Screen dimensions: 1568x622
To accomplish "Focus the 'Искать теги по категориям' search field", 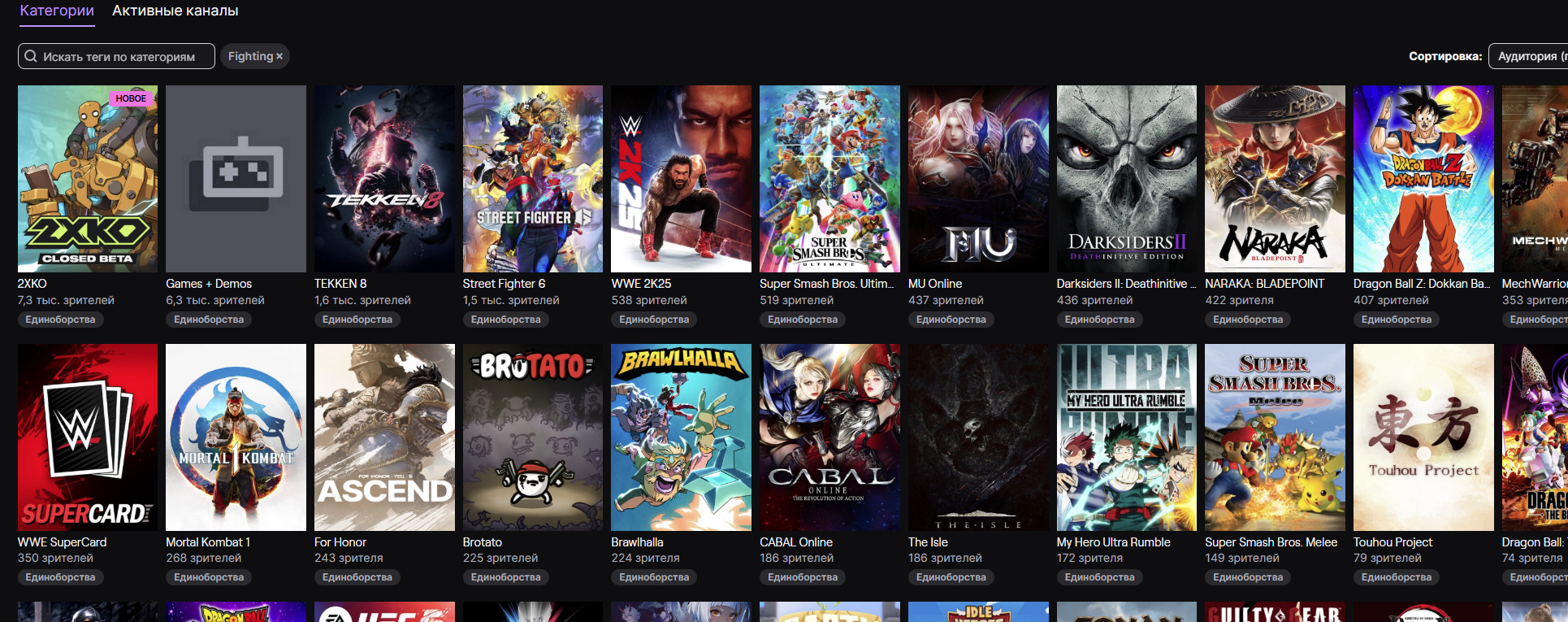I will 116,56.
